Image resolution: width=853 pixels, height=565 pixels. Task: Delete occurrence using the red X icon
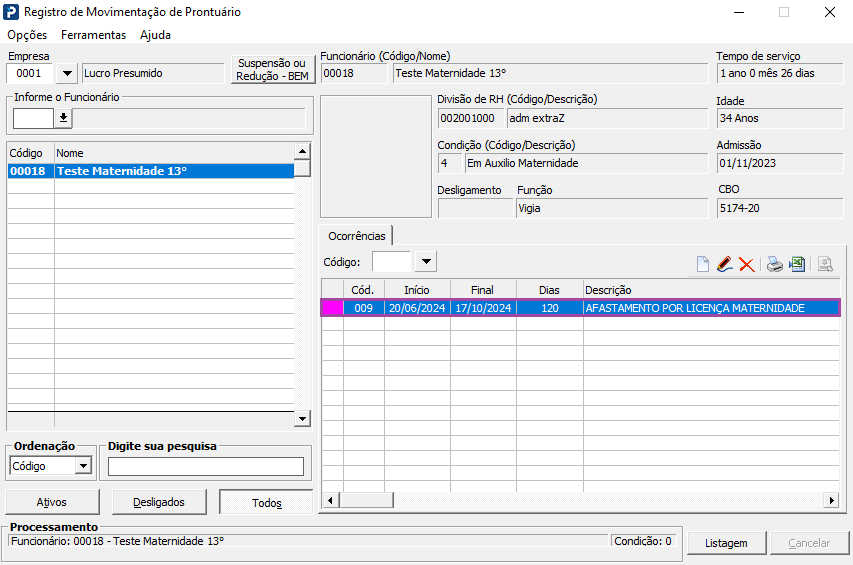pos(746,265)
